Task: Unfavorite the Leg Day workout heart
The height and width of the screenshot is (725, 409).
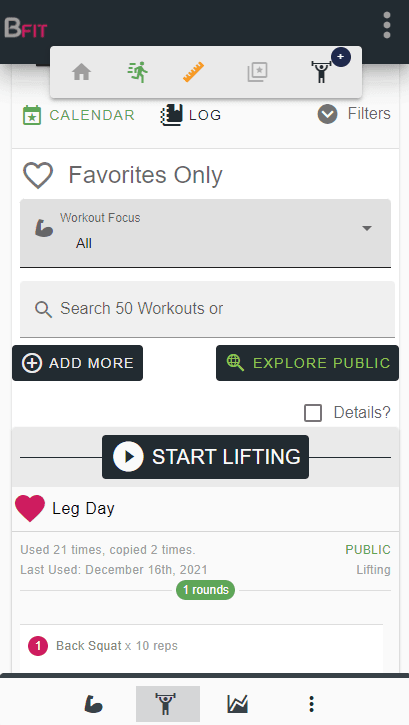Action: click(x=30, y=508)
